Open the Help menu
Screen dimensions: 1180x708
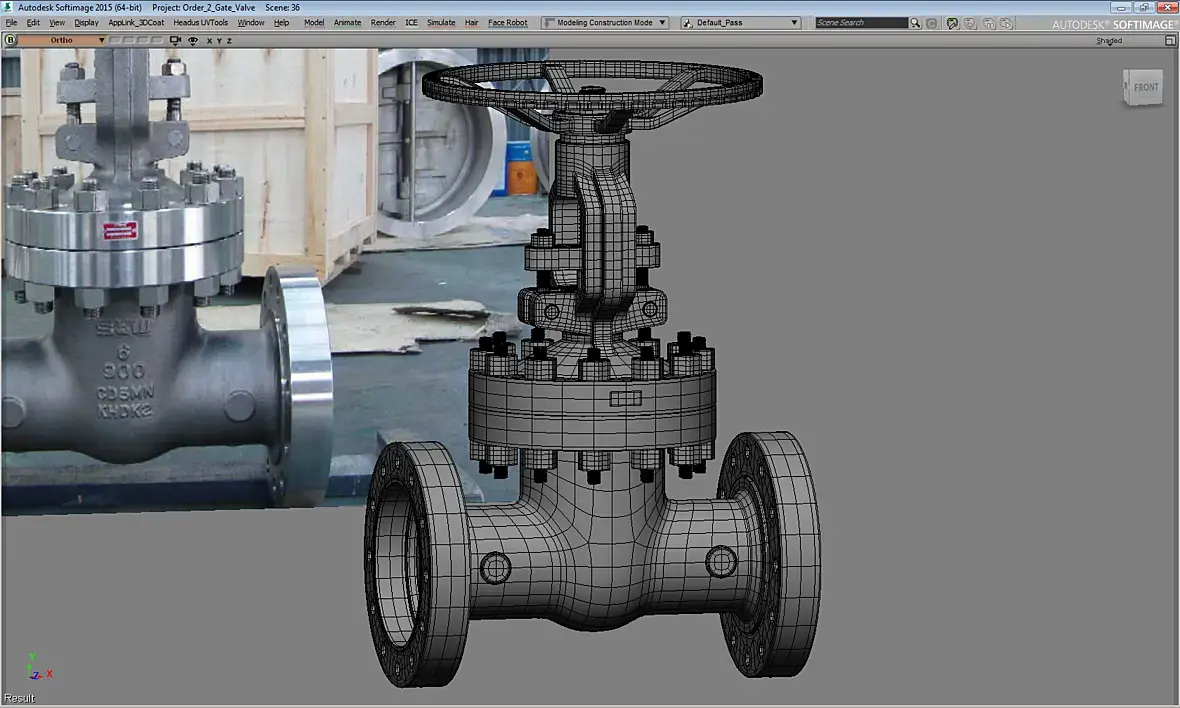click(281, 23)
